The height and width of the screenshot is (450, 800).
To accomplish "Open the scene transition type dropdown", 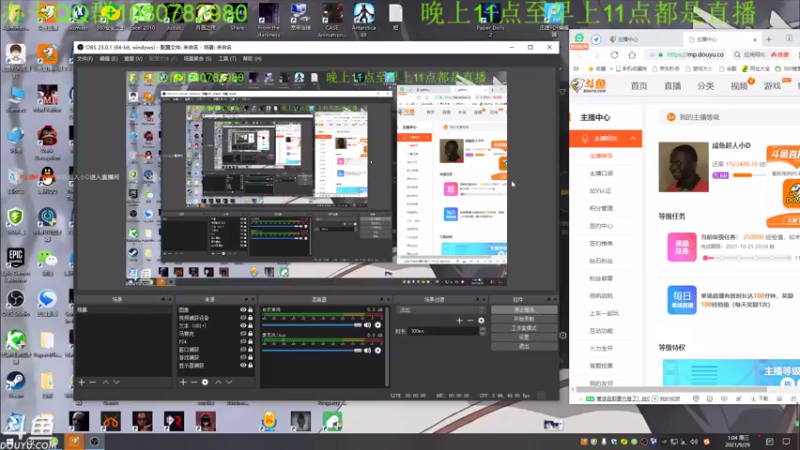I will [x=441, y=310].
